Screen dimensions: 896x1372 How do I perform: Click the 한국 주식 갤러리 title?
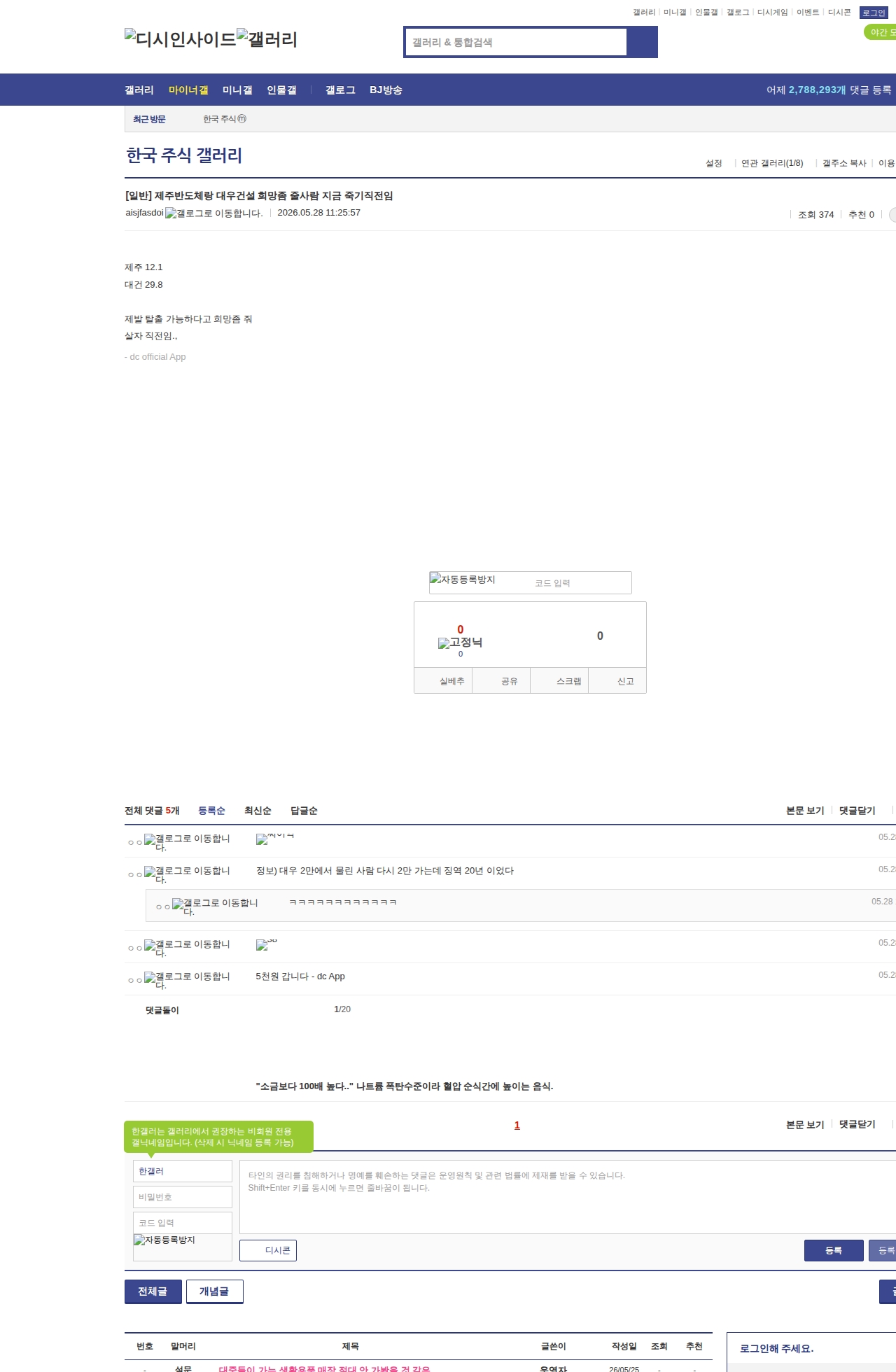pyautogui.click(x=184, y=155)
